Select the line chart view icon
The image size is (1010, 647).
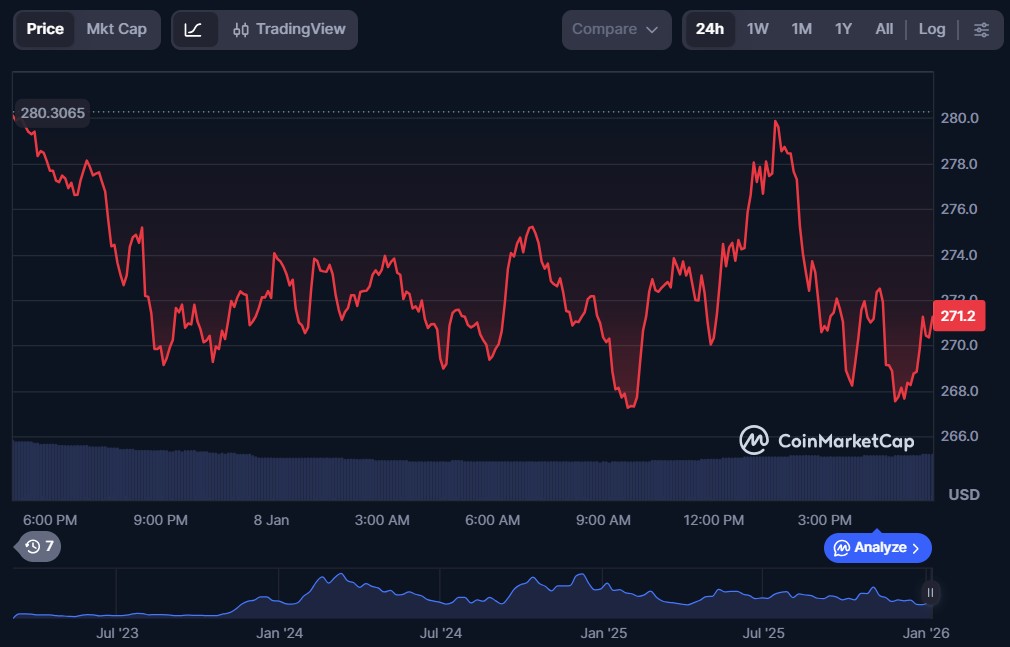pos(194,30)
